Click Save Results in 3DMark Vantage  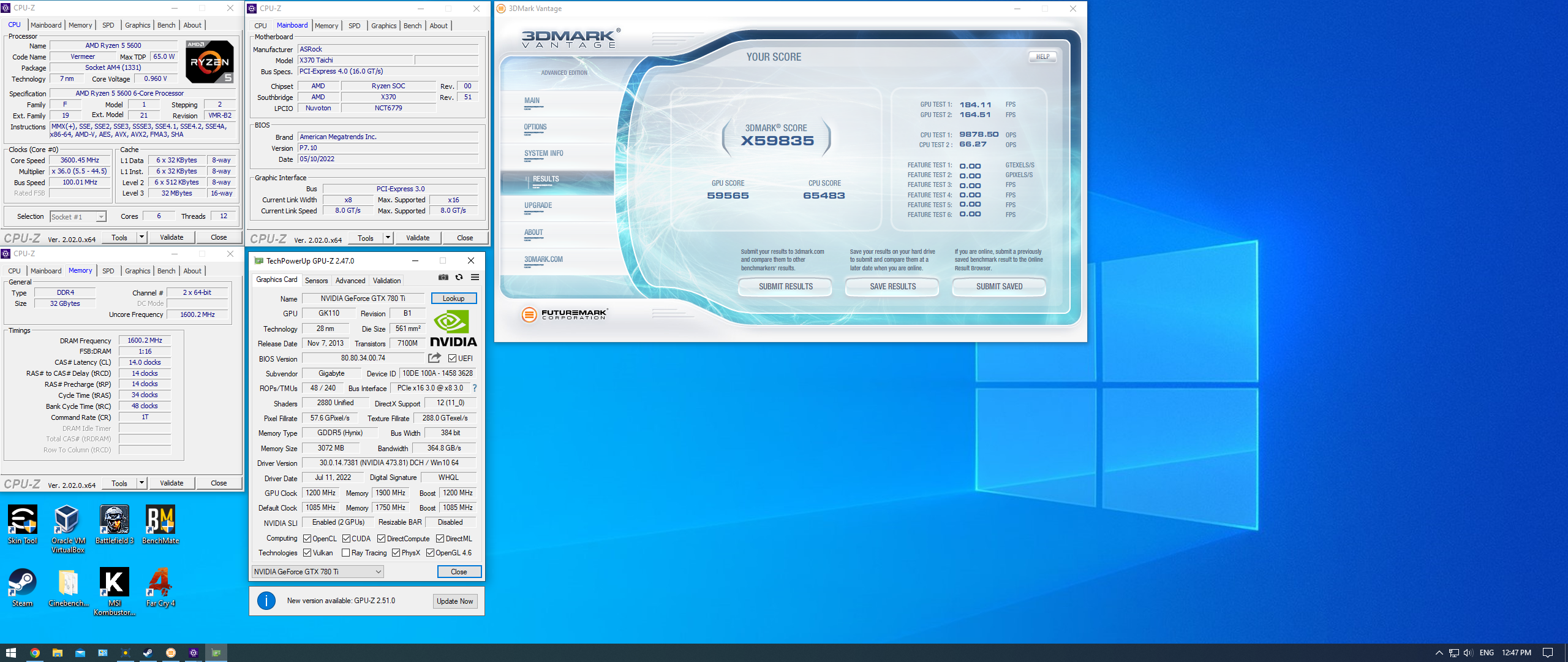[x=893, y=286]
